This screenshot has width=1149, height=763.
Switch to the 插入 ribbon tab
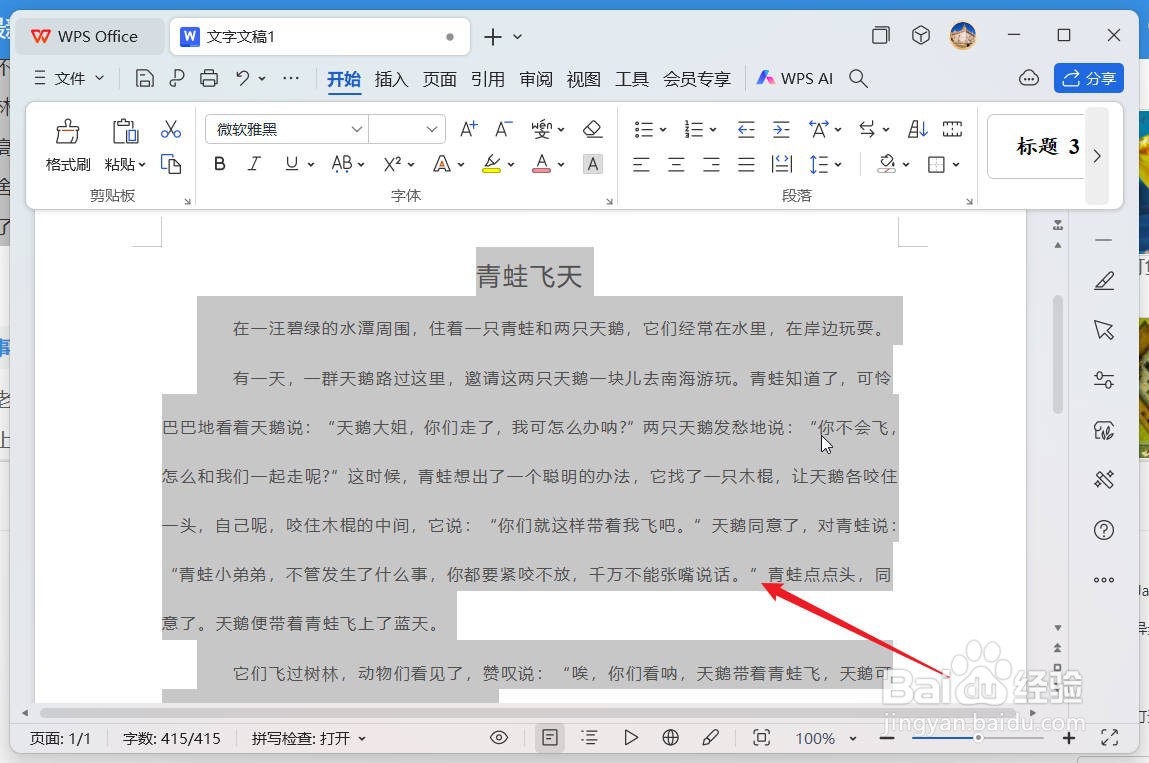(391, 79)
